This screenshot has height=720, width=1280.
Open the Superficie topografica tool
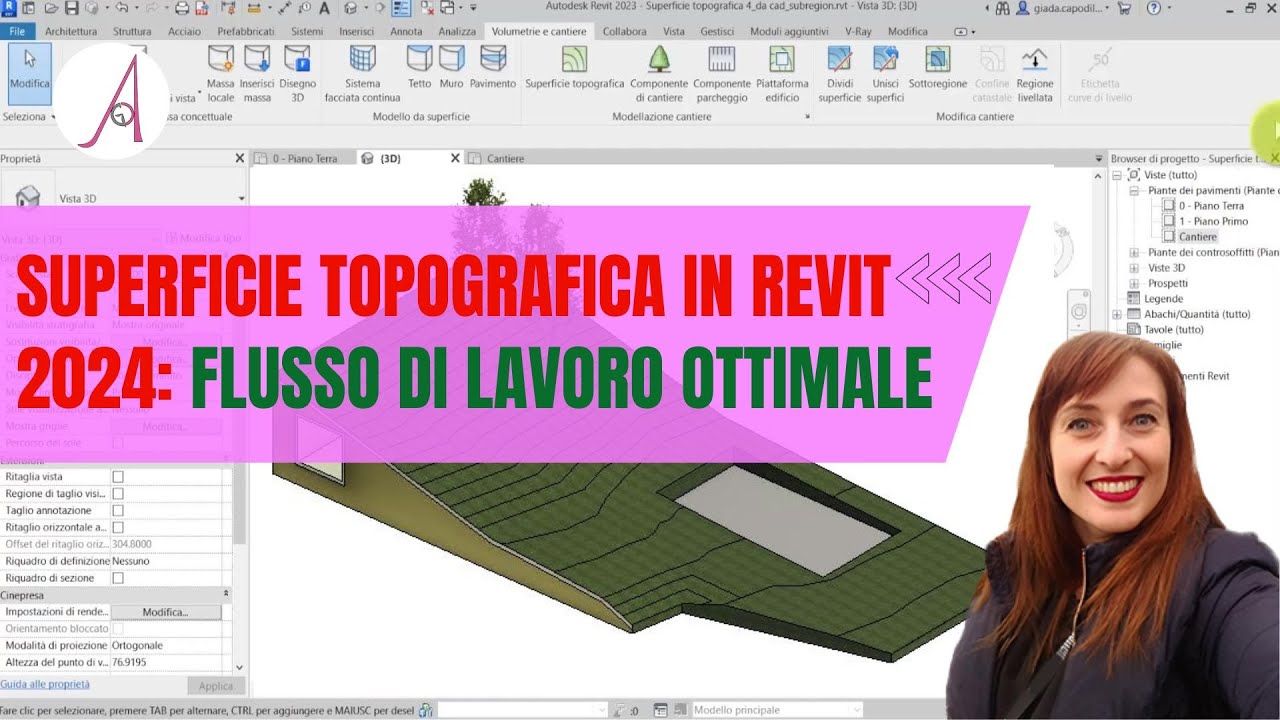pos(574,68)
